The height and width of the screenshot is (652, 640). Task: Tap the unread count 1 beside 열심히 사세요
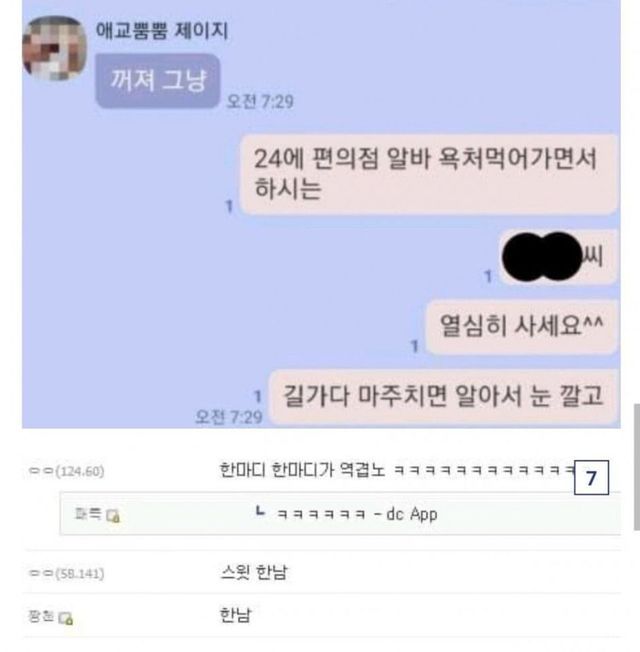(414, 346)
